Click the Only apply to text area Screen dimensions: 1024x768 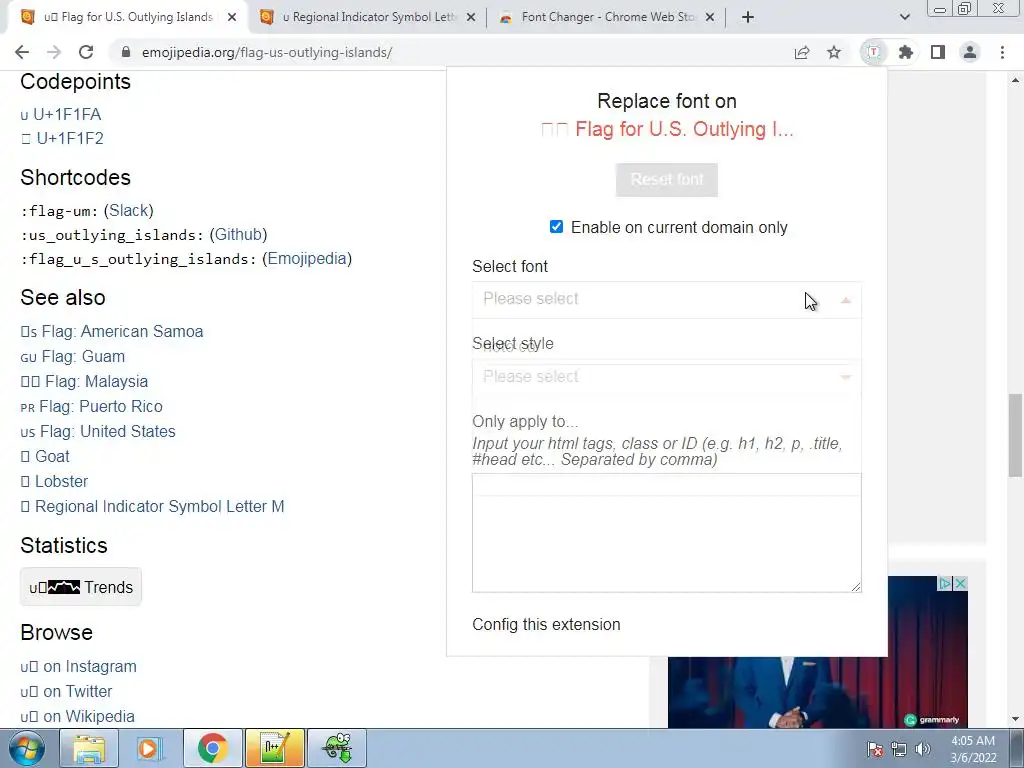(x=666, y=533)
